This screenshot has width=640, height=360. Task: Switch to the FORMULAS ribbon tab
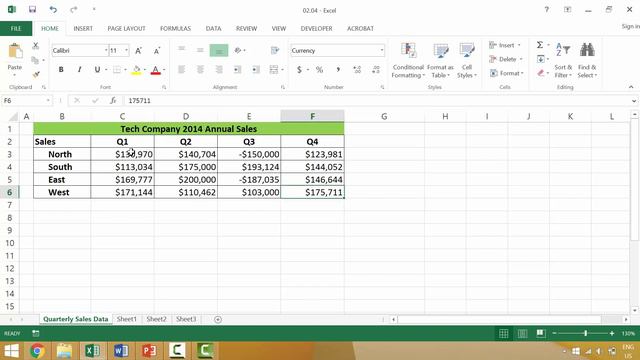(176, 29)
